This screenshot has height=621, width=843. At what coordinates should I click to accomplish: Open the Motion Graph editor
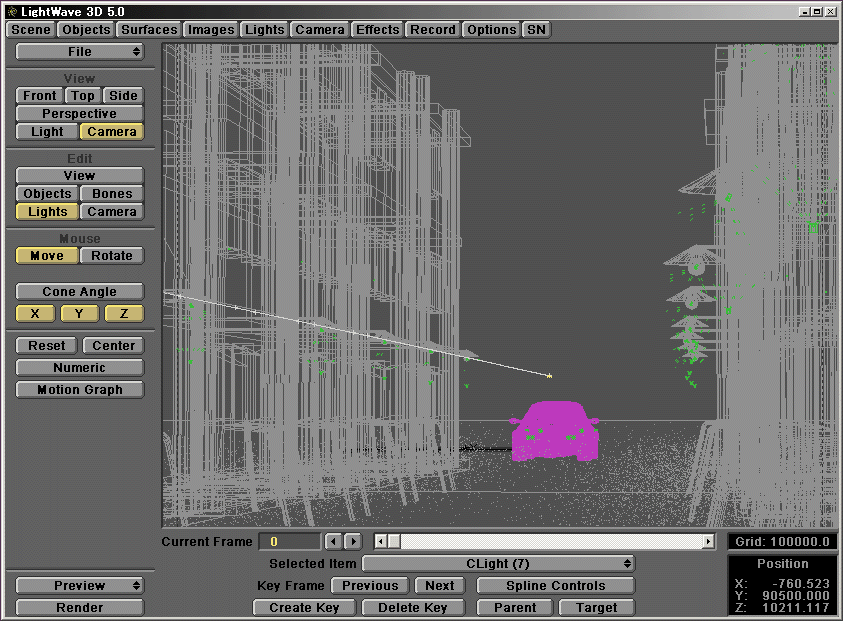tap(79, 389)
